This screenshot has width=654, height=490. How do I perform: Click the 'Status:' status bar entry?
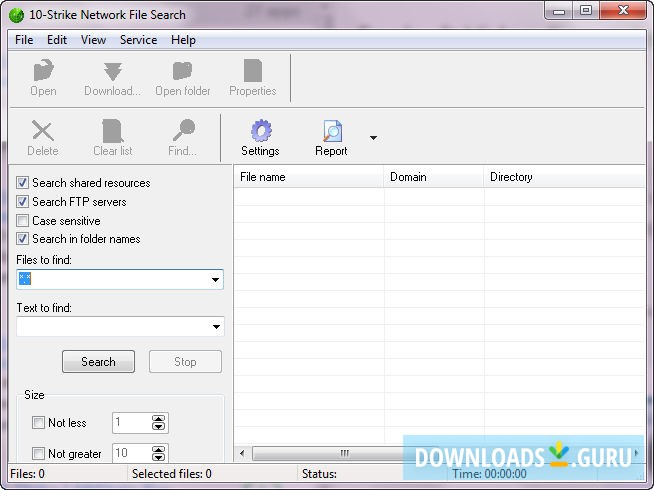coord(319,474)
